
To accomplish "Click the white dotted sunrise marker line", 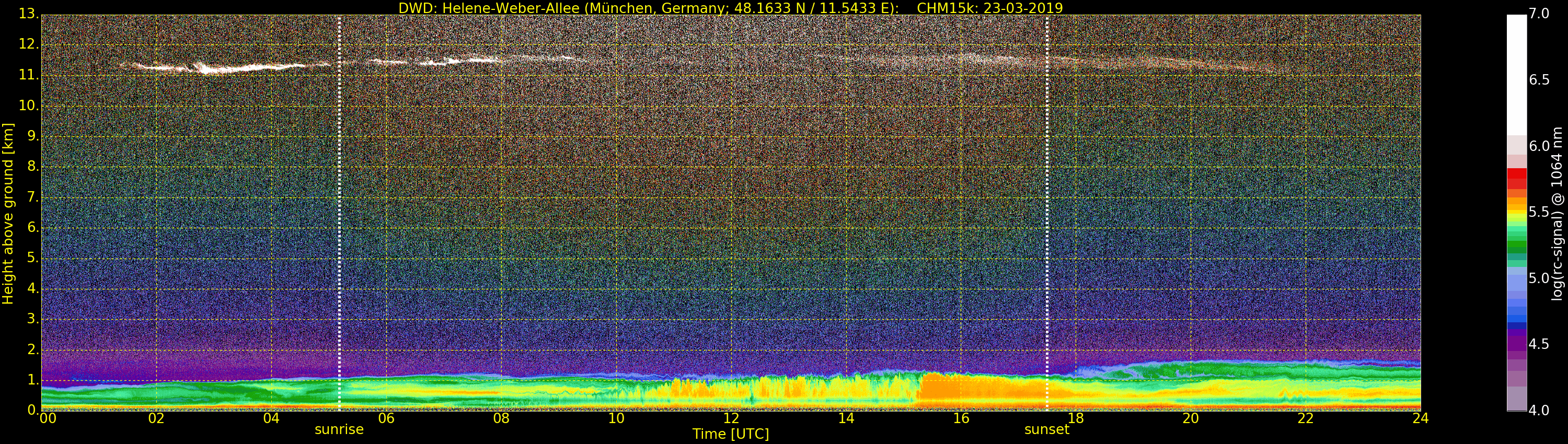I will (x=339, y=213).
